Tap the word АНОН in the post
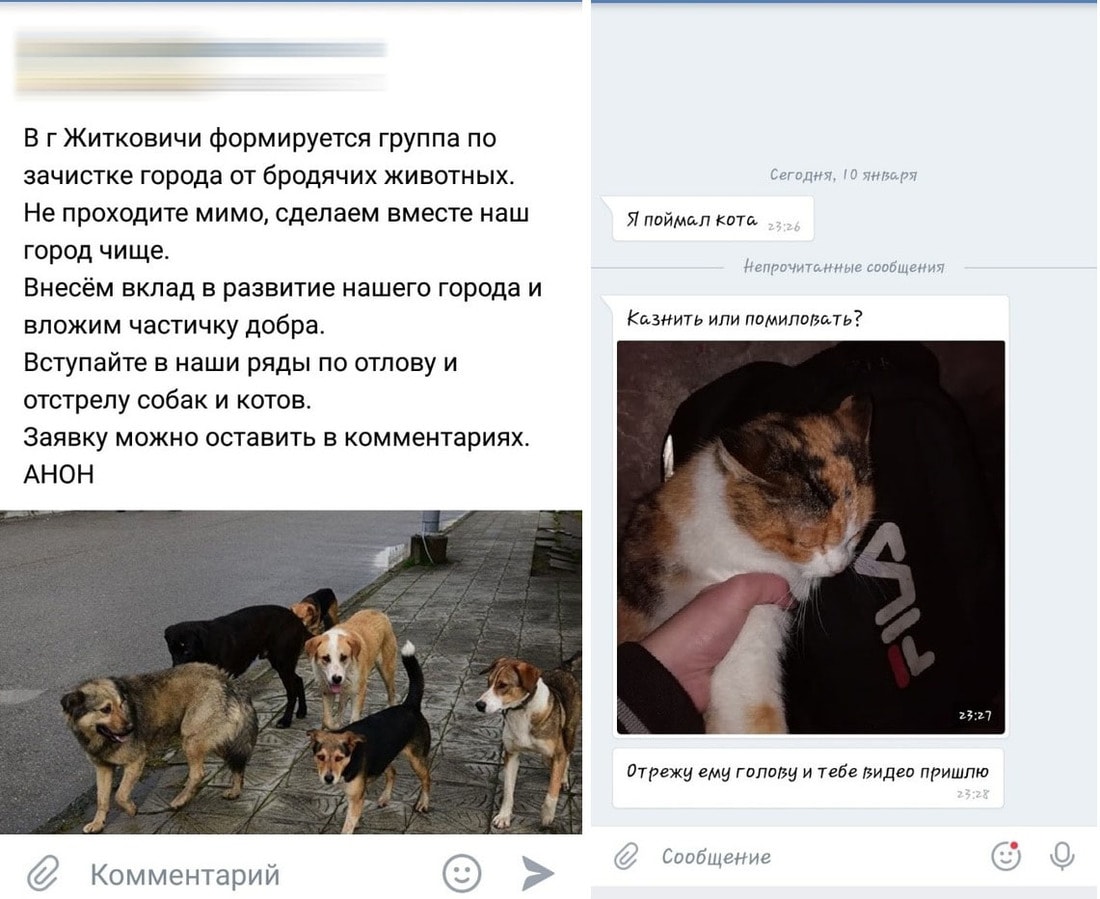The width and height of the screenshot is (1100, 899). tap(59, 475)
